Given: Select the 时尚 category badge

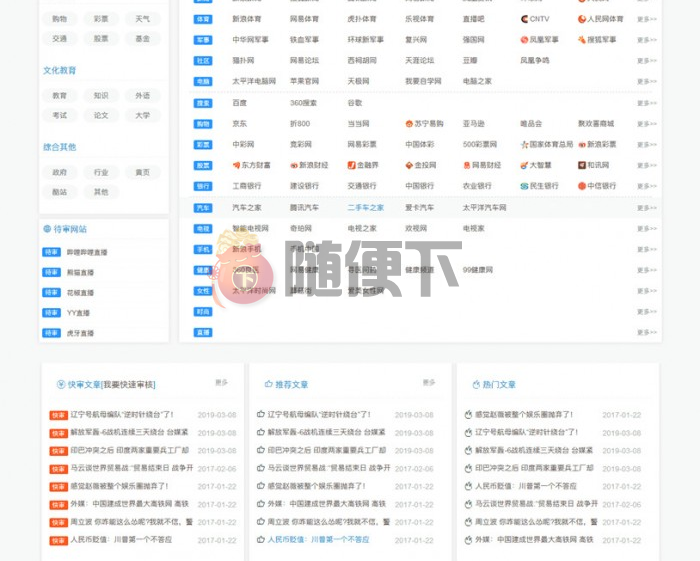Looking at the screenshot, I should [203, 312].
